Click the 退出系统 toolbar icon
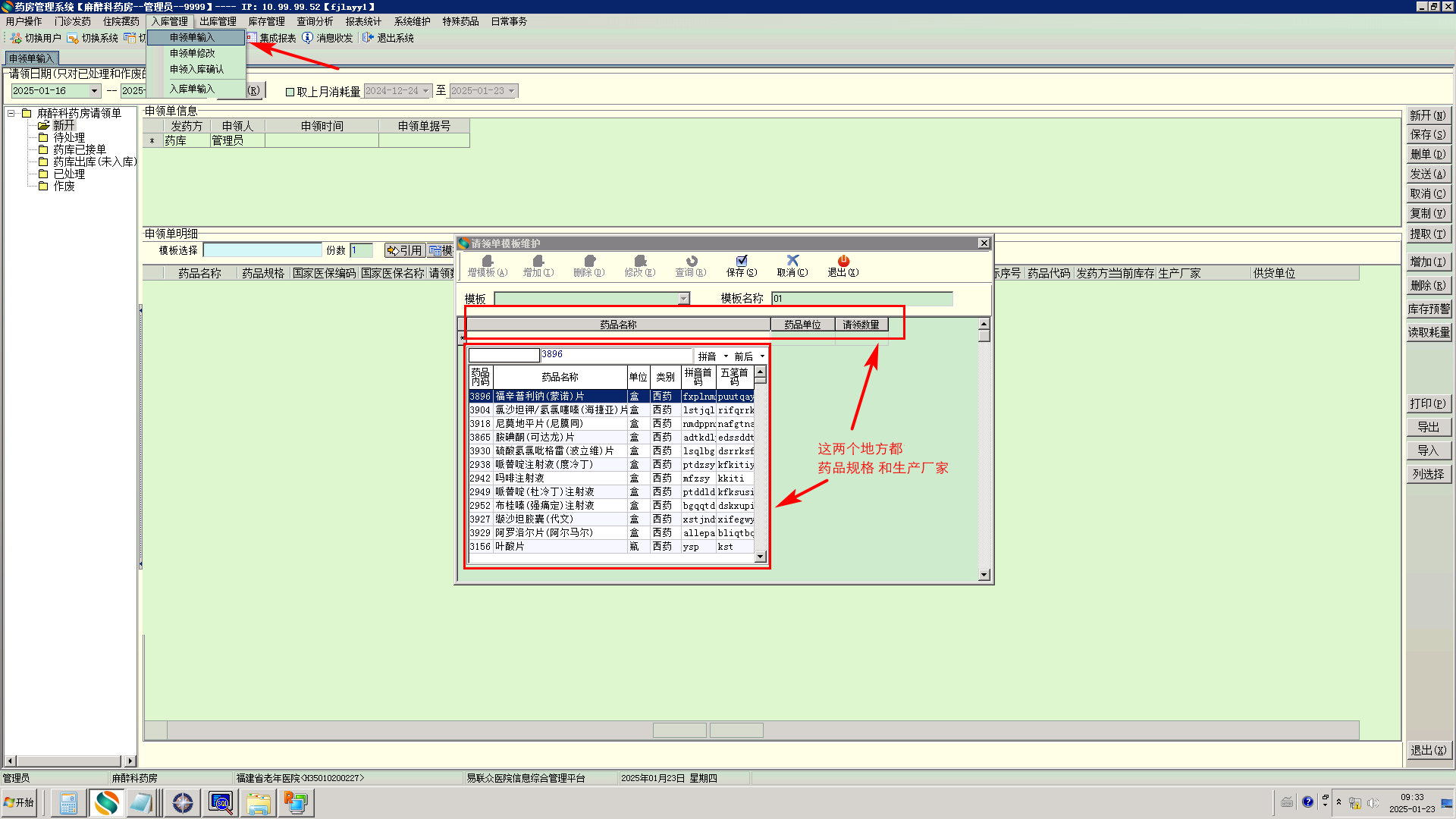 point(368,38)
